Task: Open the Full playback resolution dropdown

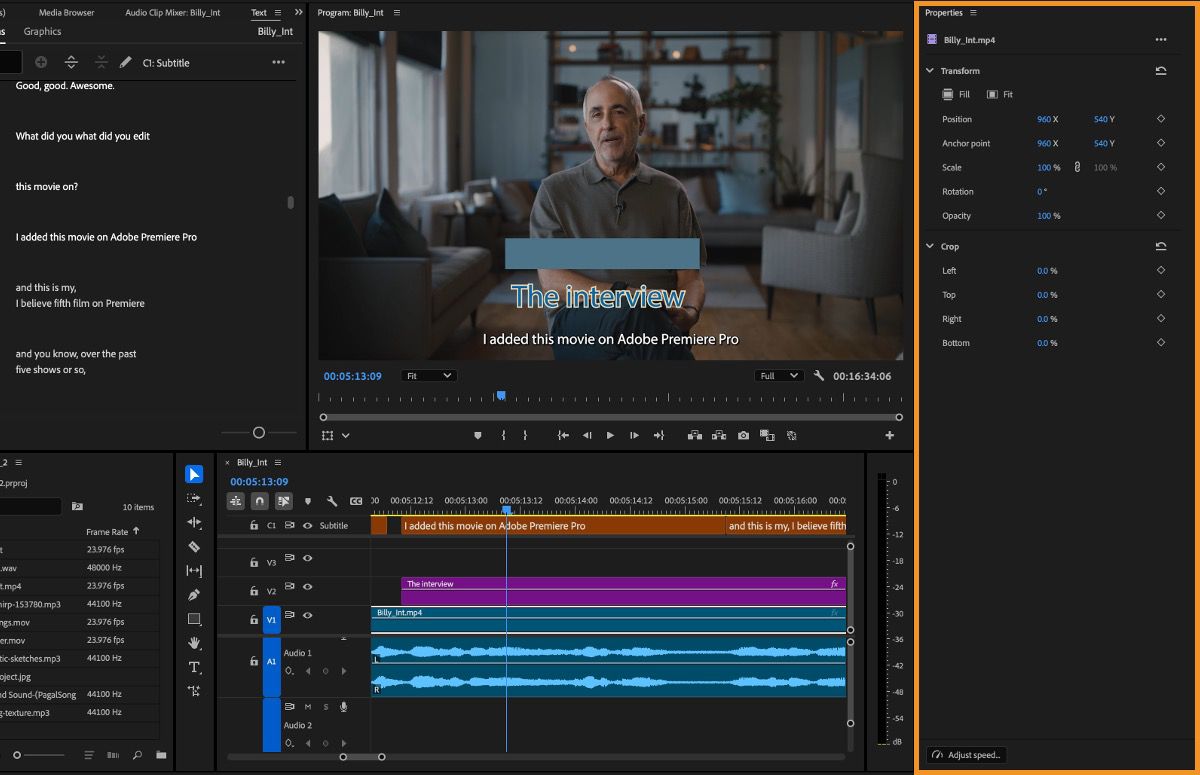Action: [779, 375]
